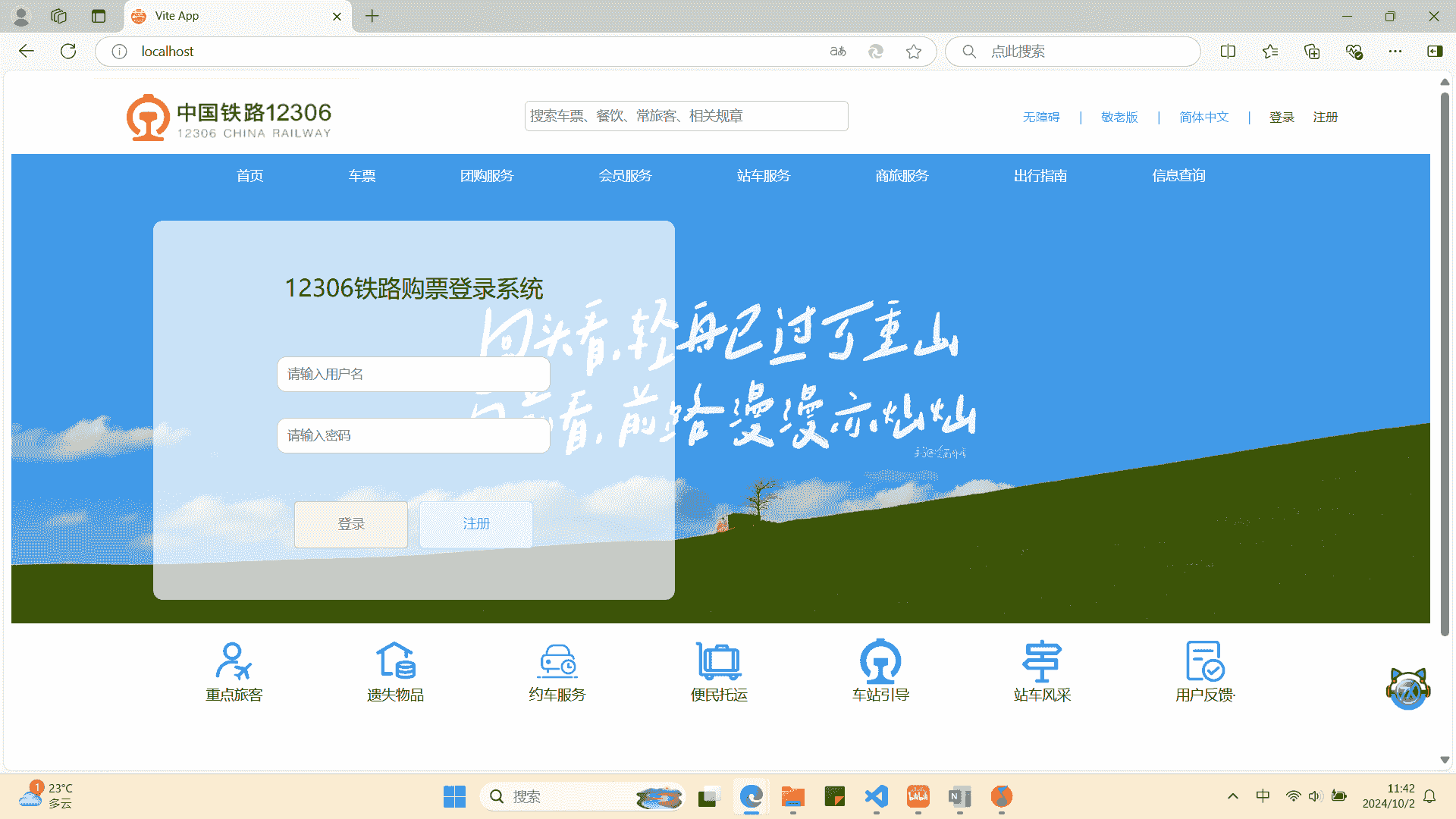The image size is (1456, 819).
Task: Open the 重点旅客 key passenger icon
Action: point(233,661)
